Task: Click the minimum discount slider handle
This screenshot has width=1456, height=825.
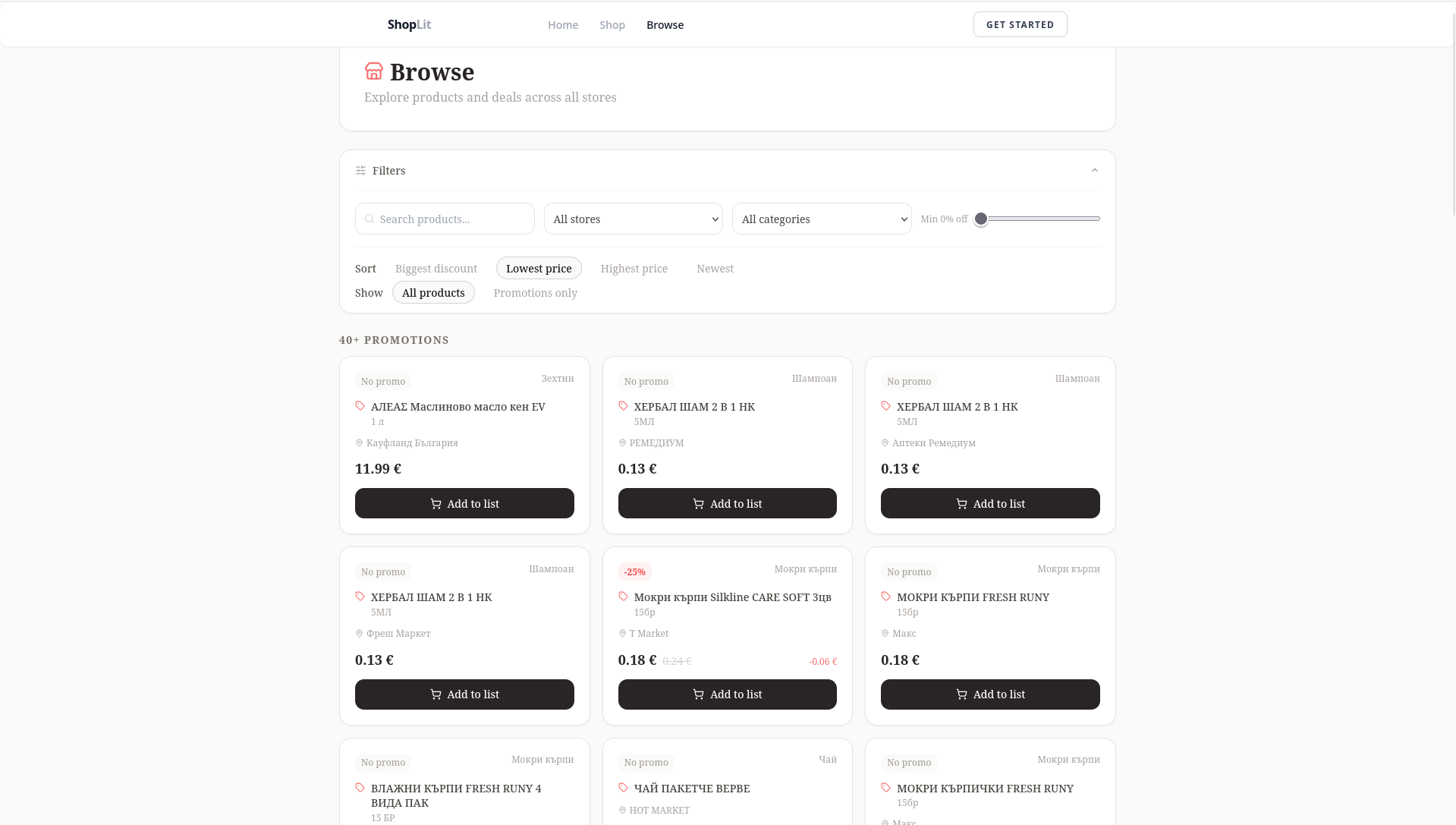Action: (981, 219)
